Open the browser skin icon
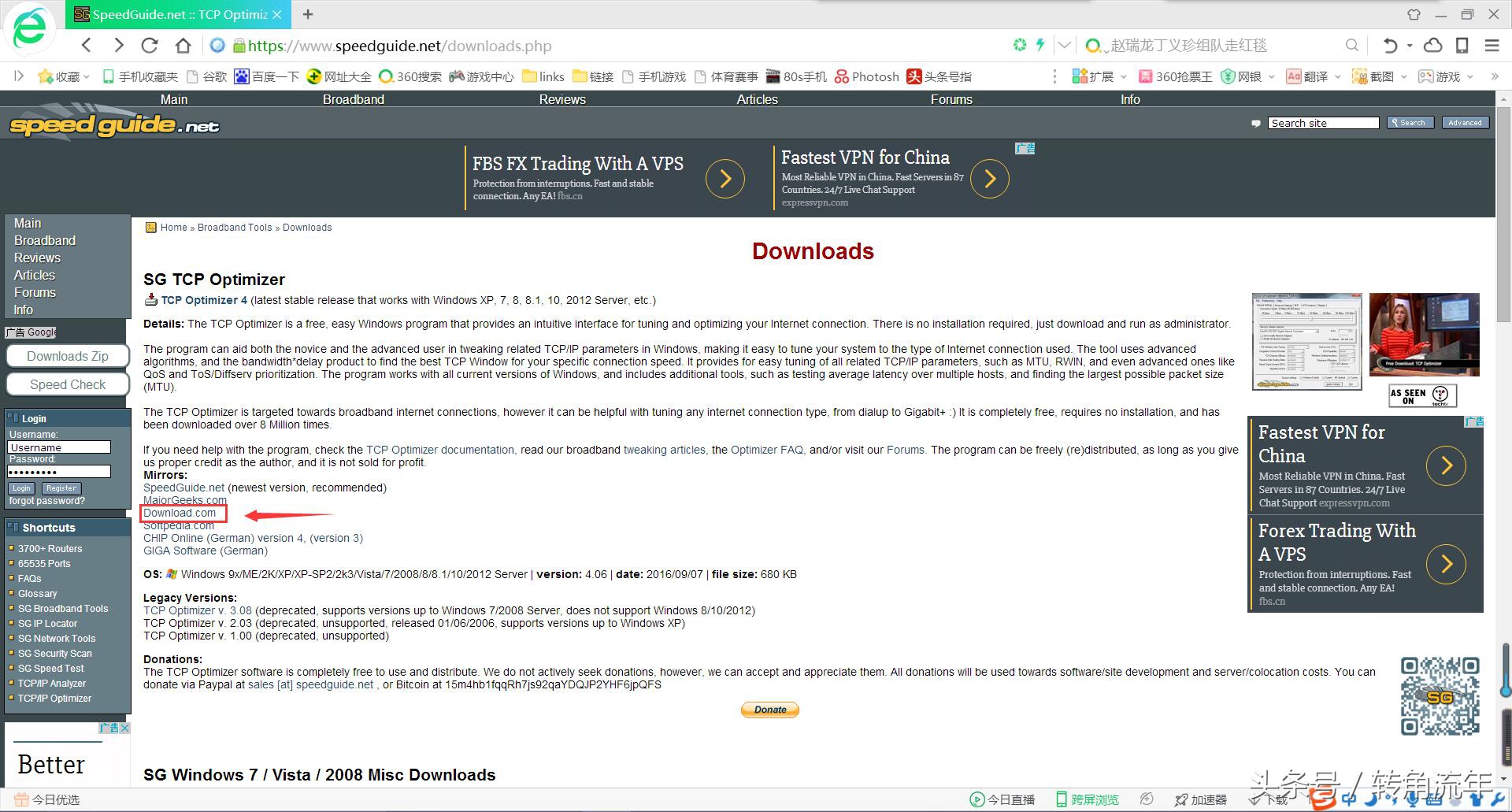Screen dimensions: 1512x812 click(1414, 14)
